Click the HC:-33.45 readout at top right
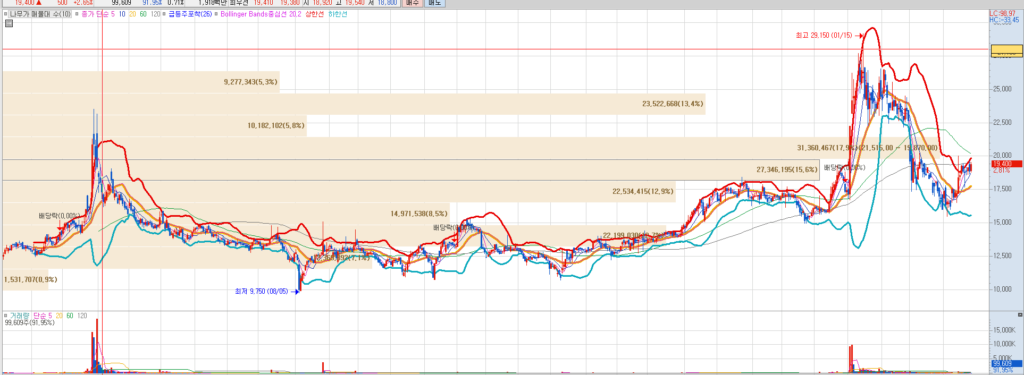 (x=1004, y=20)
